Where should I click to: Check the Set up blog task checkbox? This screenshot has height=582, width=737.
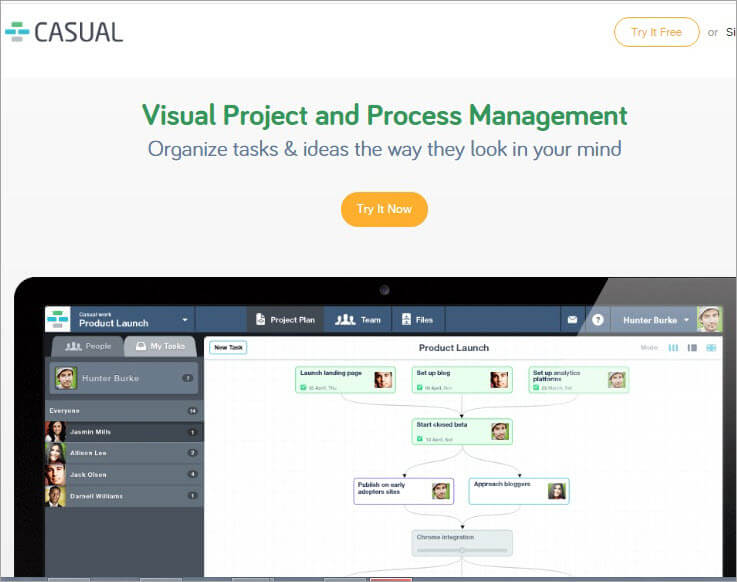point(419,386)
